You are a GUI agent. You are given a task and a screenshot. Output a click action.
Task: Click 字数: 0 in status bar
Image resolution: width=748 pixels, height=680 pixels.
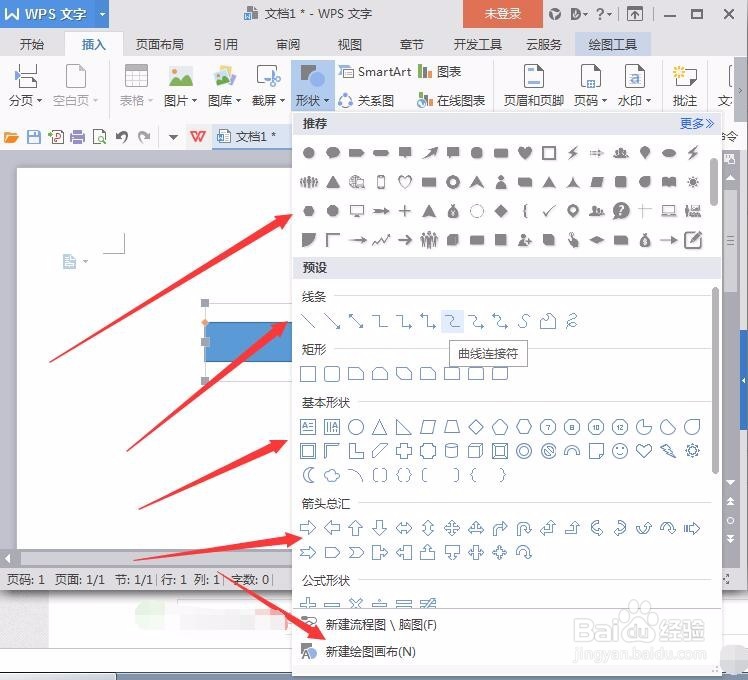click(x=250, y=580)
